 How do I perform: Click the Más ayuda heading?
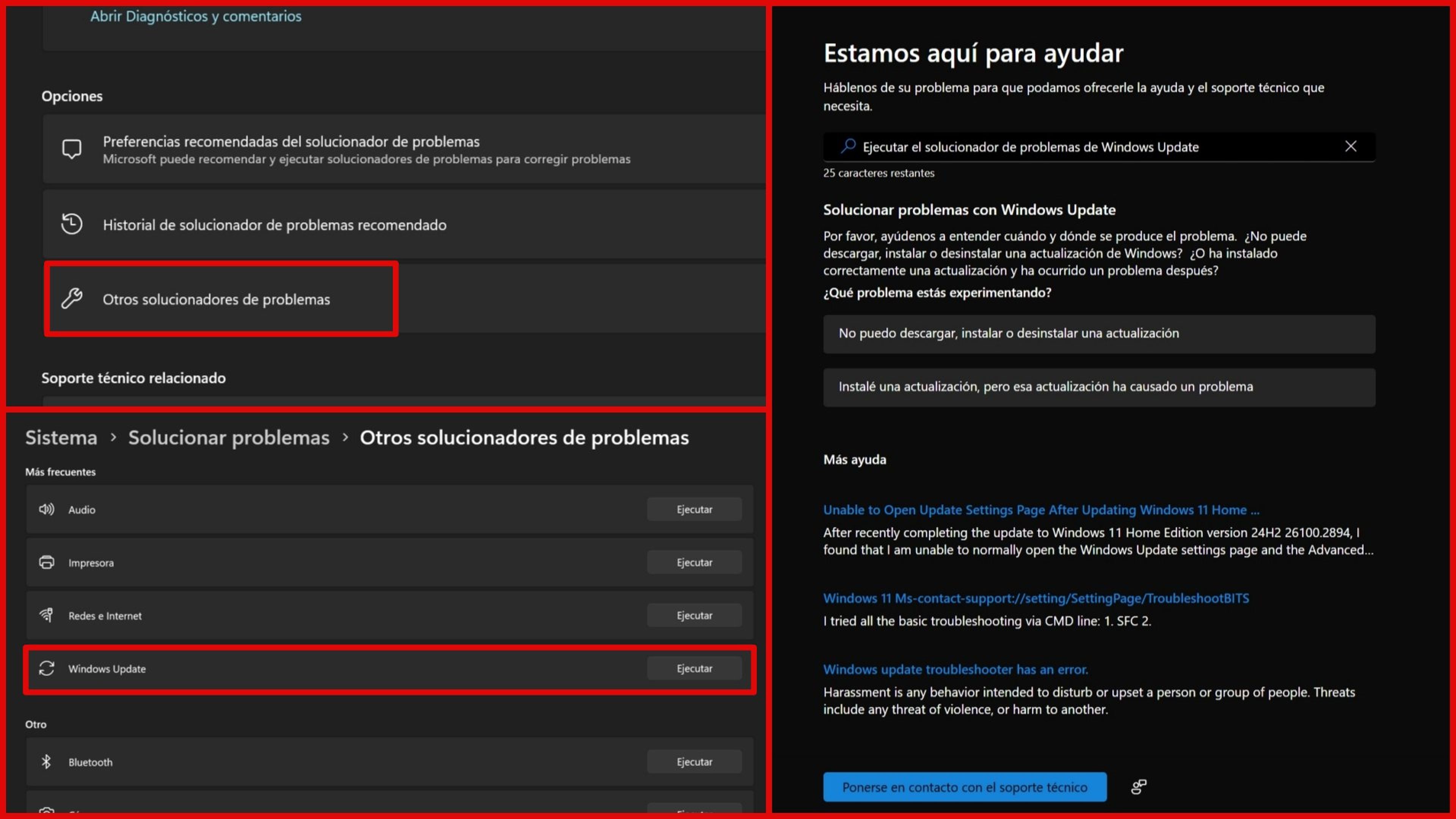point(855,460)
